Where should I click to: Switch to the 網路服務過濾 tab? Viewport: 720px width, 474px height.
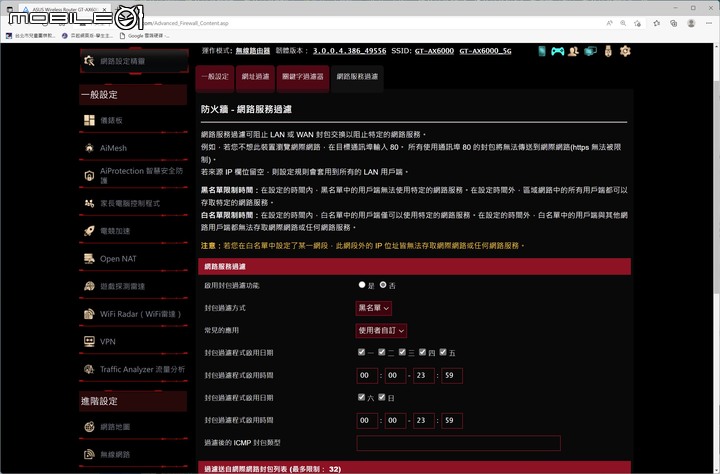pyautogui.click(x=357, y=77)
